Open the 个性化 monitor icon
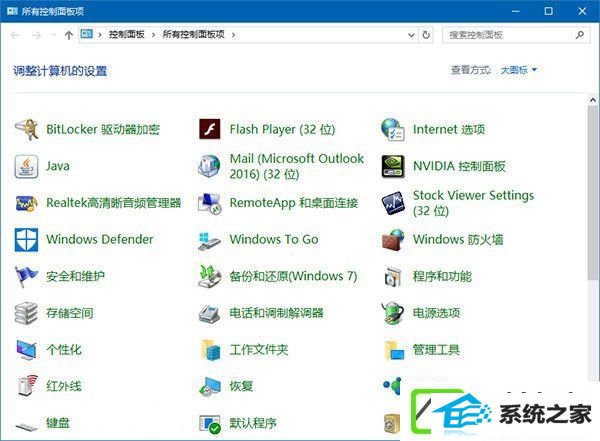 (26, 350)
